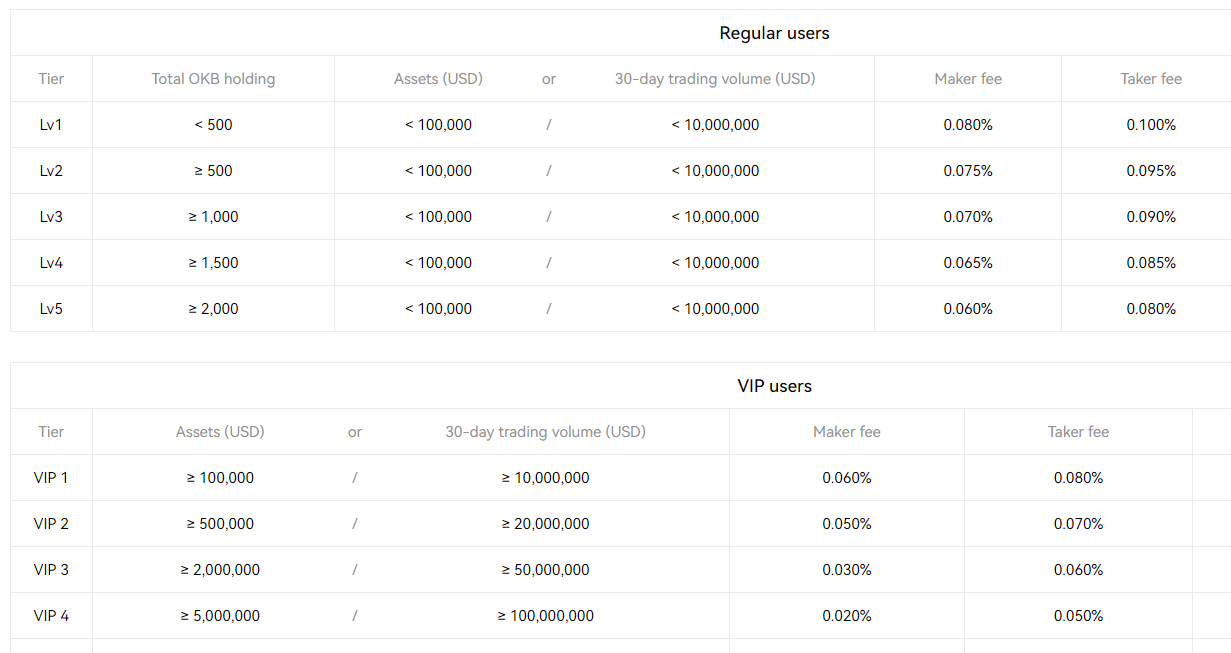The height and width of the screenshot is (653, 1231).
Task: Select the Lv3 tier cell
Action: click(51, 217)
